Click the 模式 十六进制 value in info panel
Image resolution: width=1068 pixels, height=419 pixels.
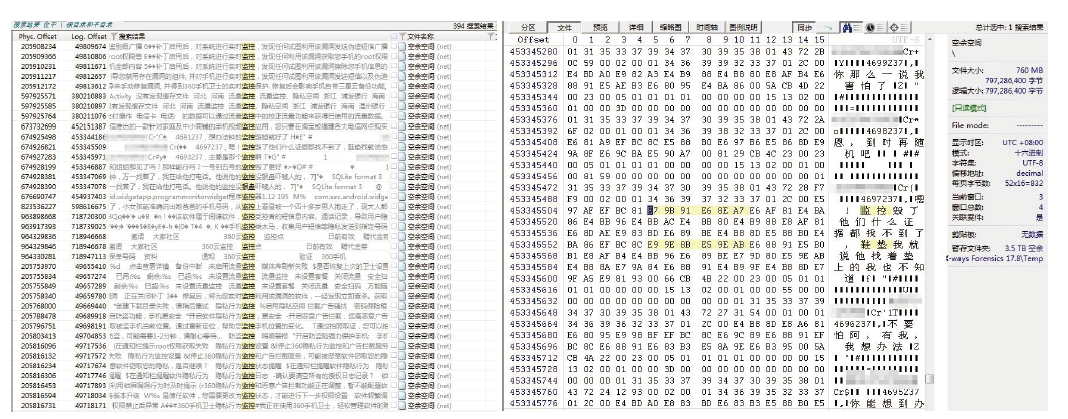point(1031,154)
